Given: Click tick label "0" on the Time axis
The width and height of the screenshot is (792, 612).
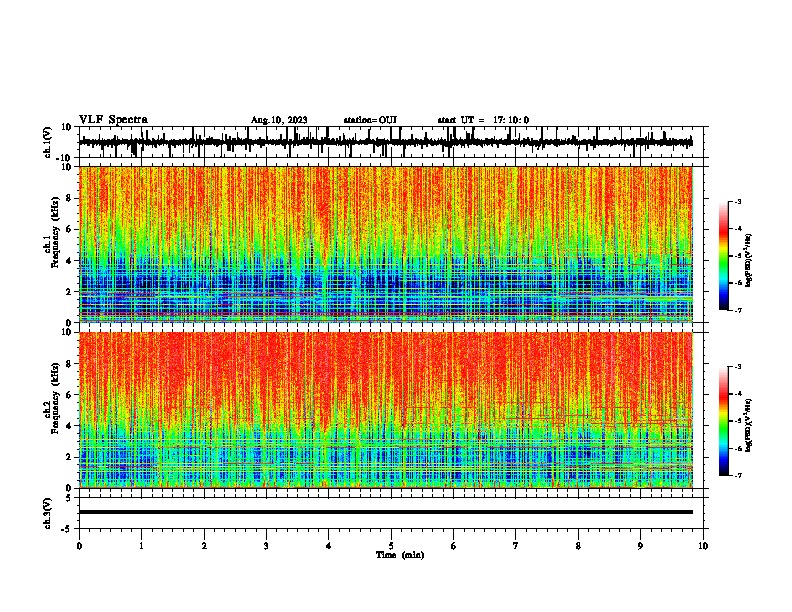Looking at the screenshot, I should pyautogui.click(x=79, y=546).
